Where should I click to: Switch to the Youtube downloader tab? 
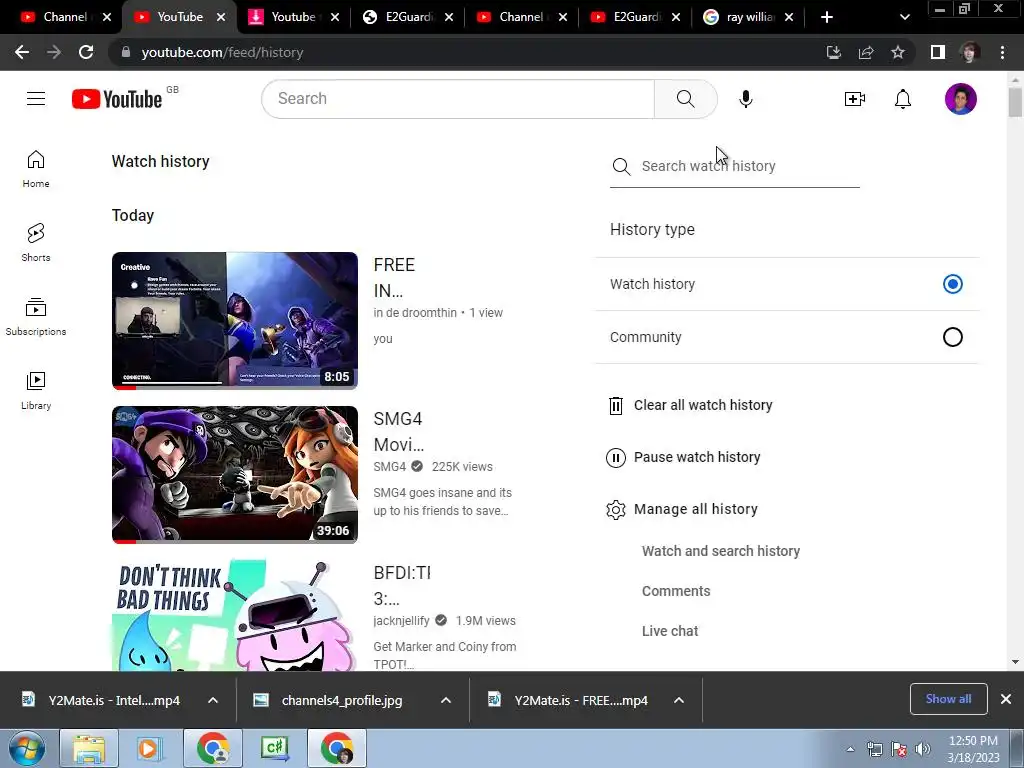tap(285, 17)
